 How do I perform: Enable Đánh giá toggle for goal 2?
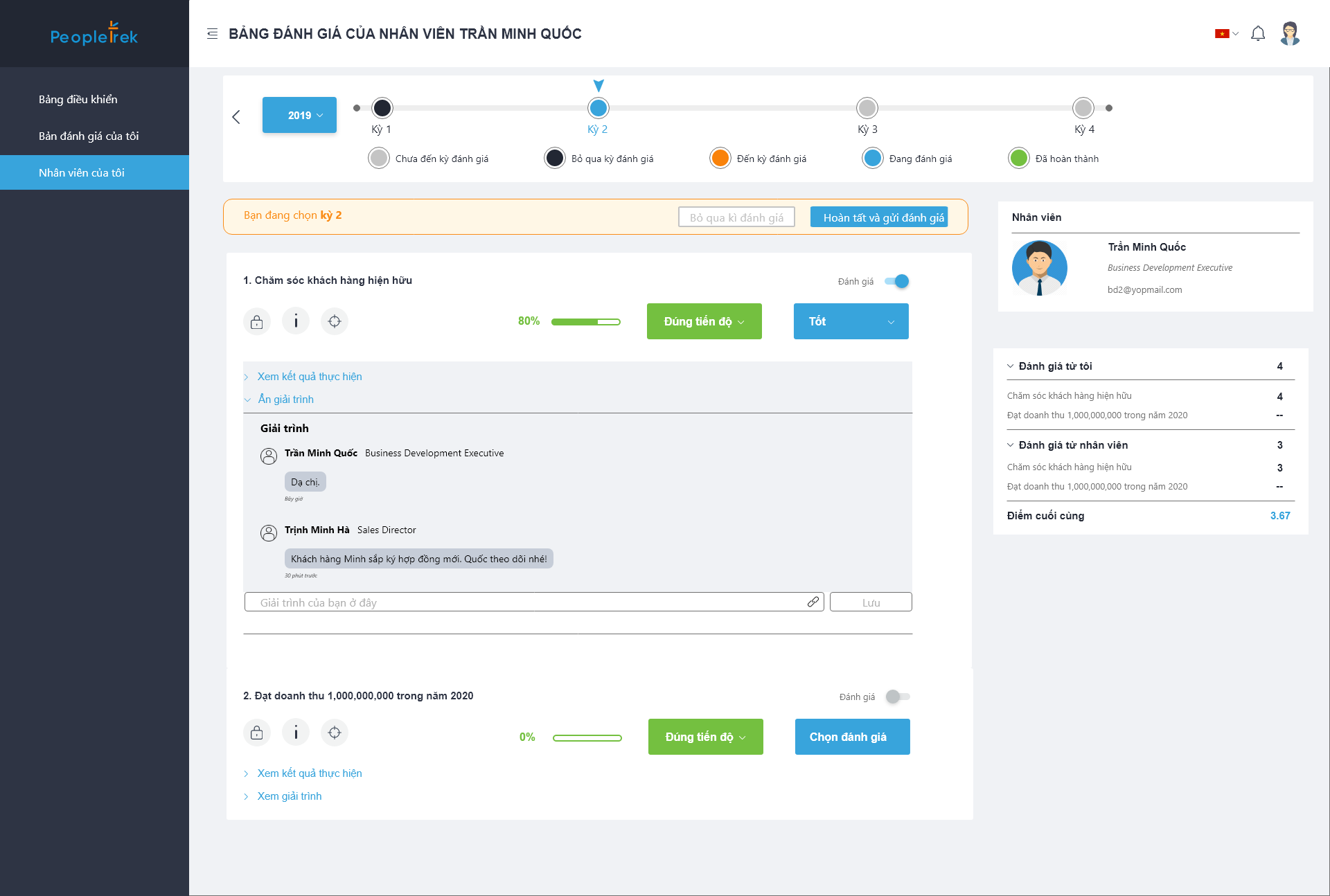coord(897,697)
